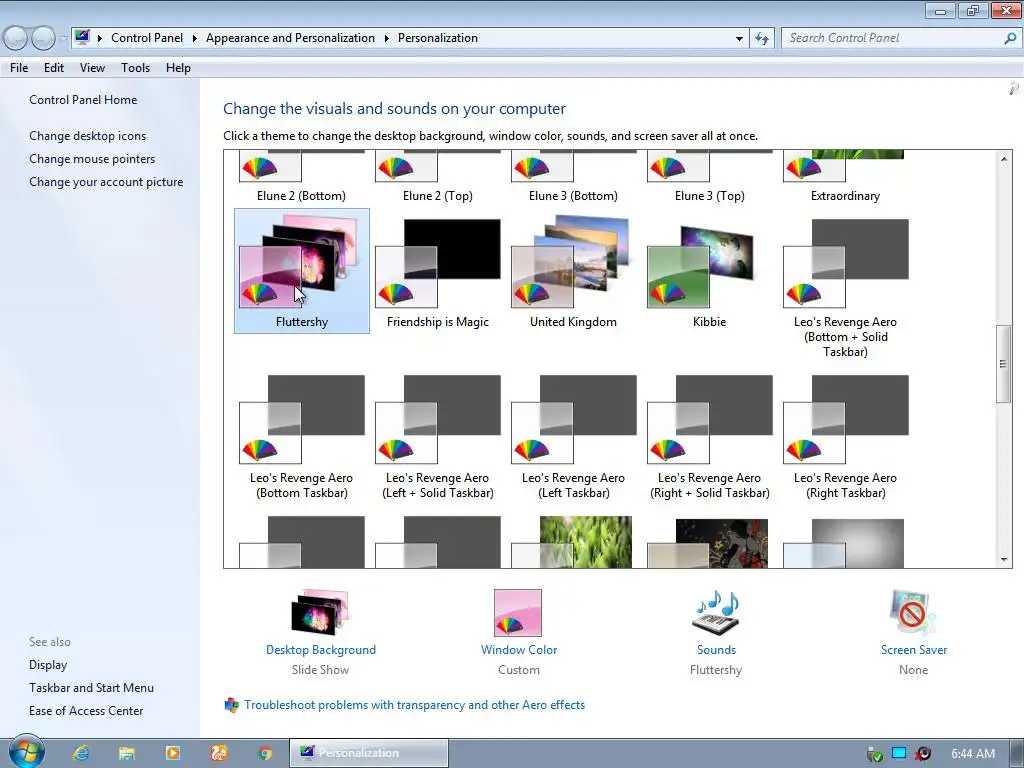Click the tray icon with green checkmark

pyautogui.click(x=874, y=754)
